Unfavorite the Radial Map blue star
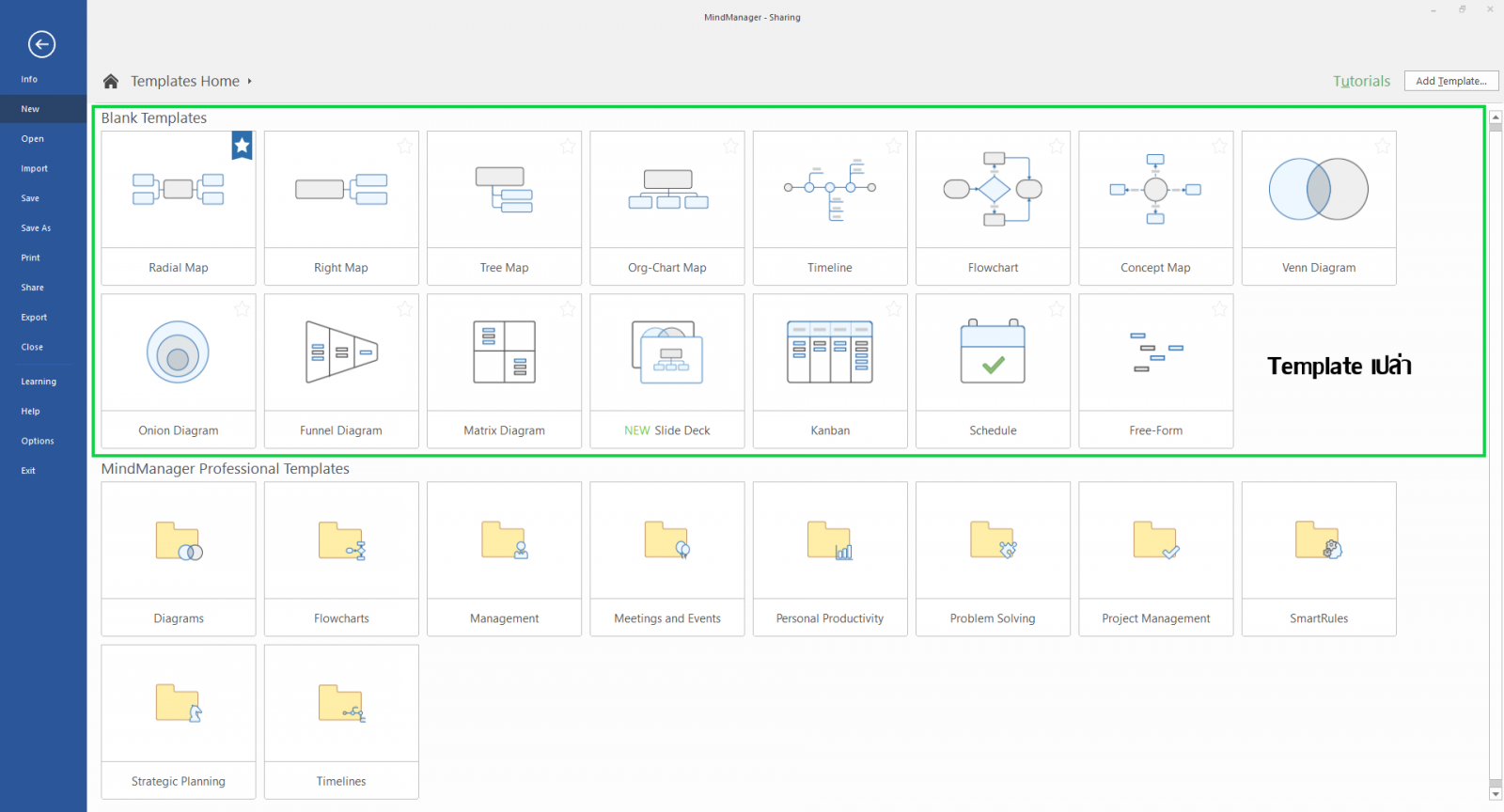Viewport: 1504px width, 812px height. pos(243,146)
